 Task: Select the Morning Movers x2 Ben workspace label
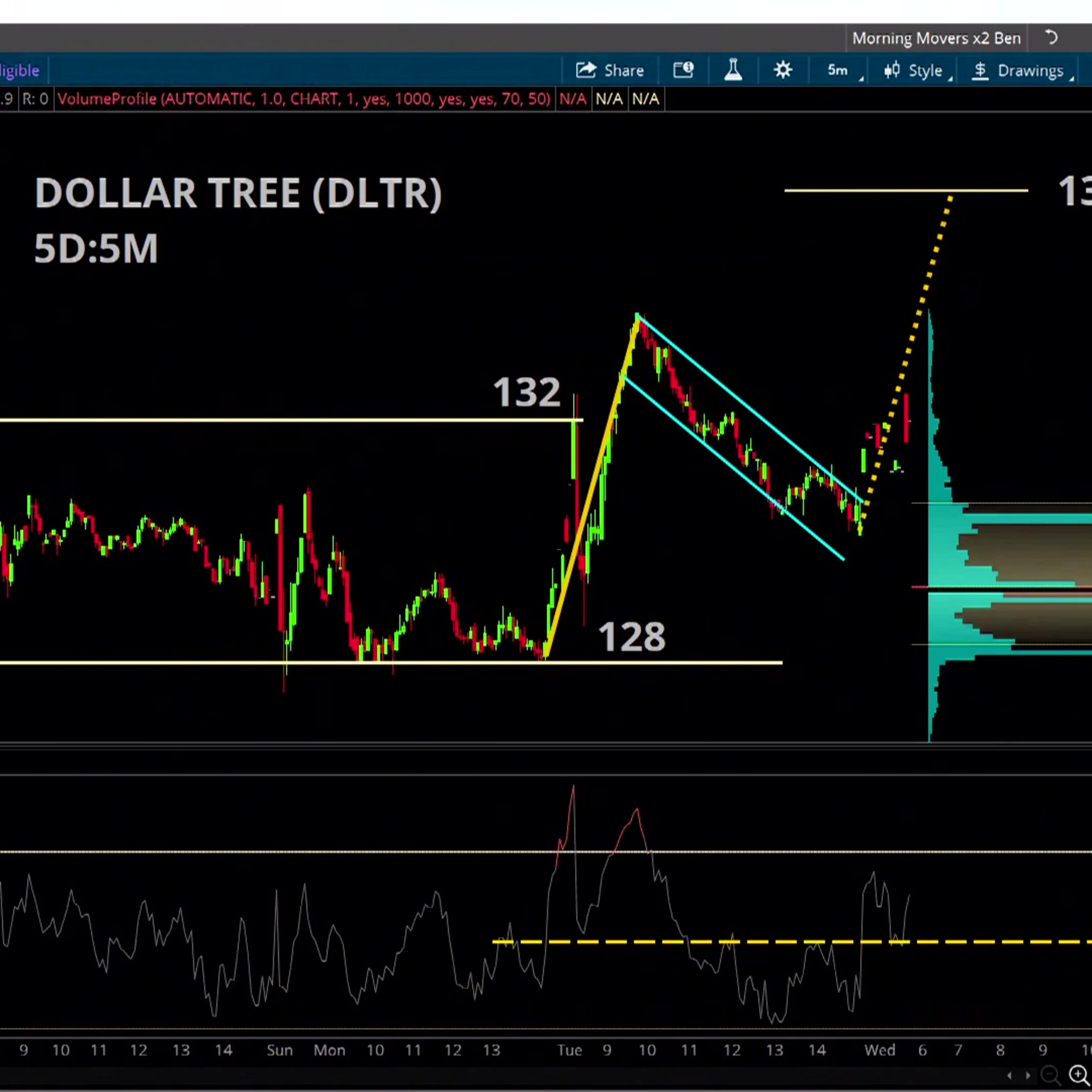[x=936, y=39]
